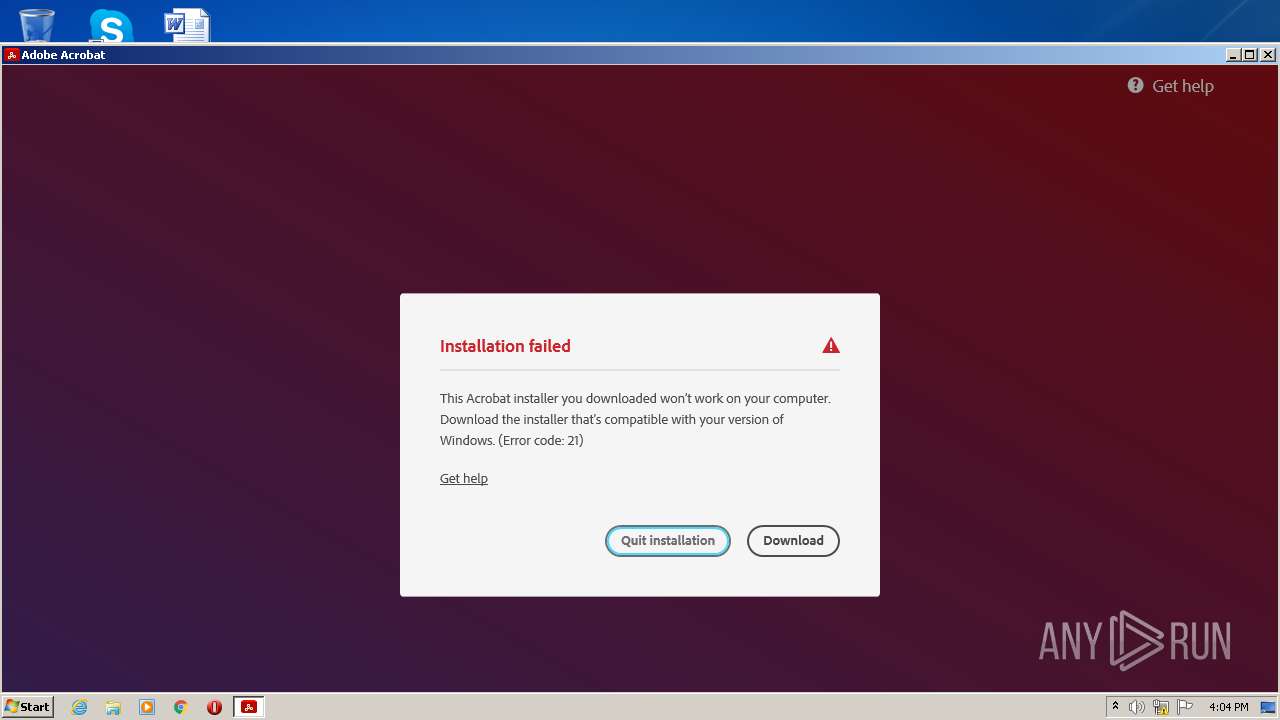The height and width of the screenshot is (720, 1280).
Task: Open the File Explorer taskbar icon
Action: pyautogui.click(x=113, y=707)
